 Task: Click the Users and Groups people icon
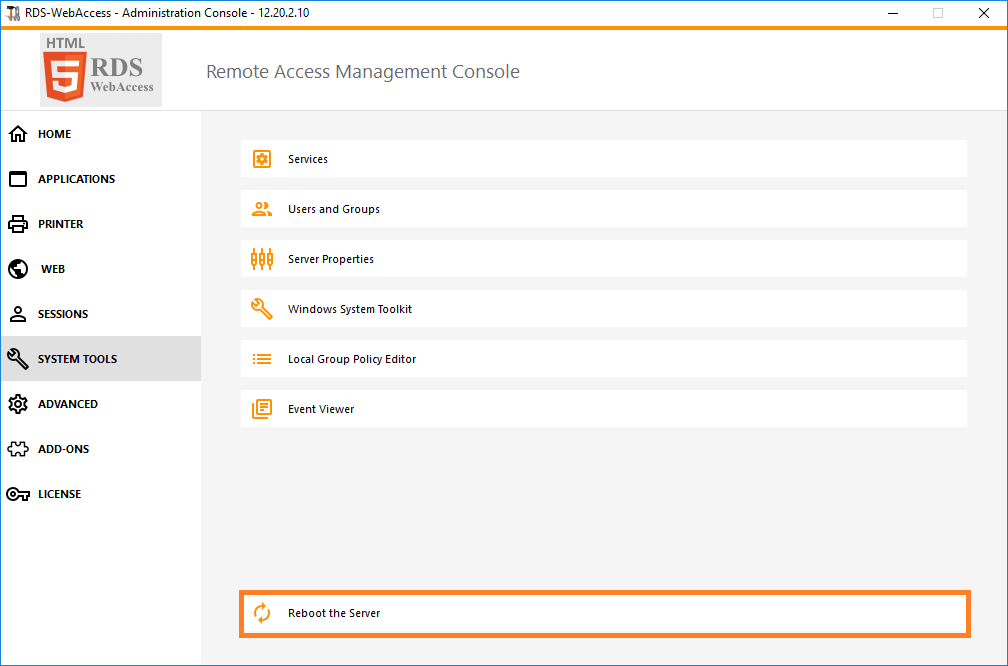pyautogui.click(x=262, y=209)
